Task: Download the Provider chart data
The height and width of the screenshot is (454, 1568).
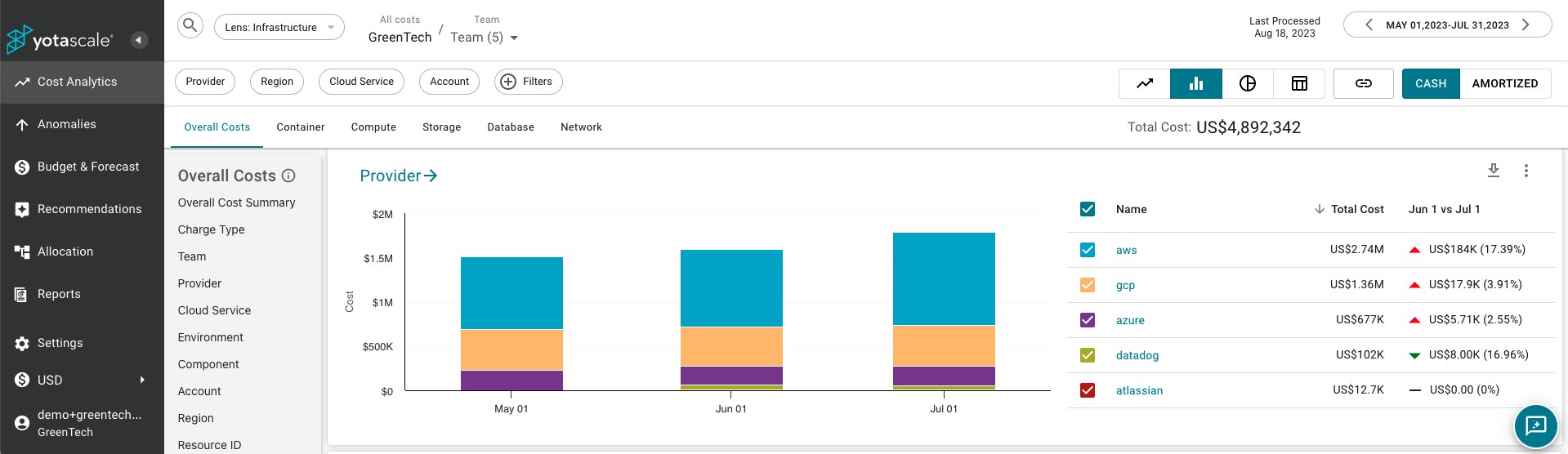Action: click(1494, 170)
